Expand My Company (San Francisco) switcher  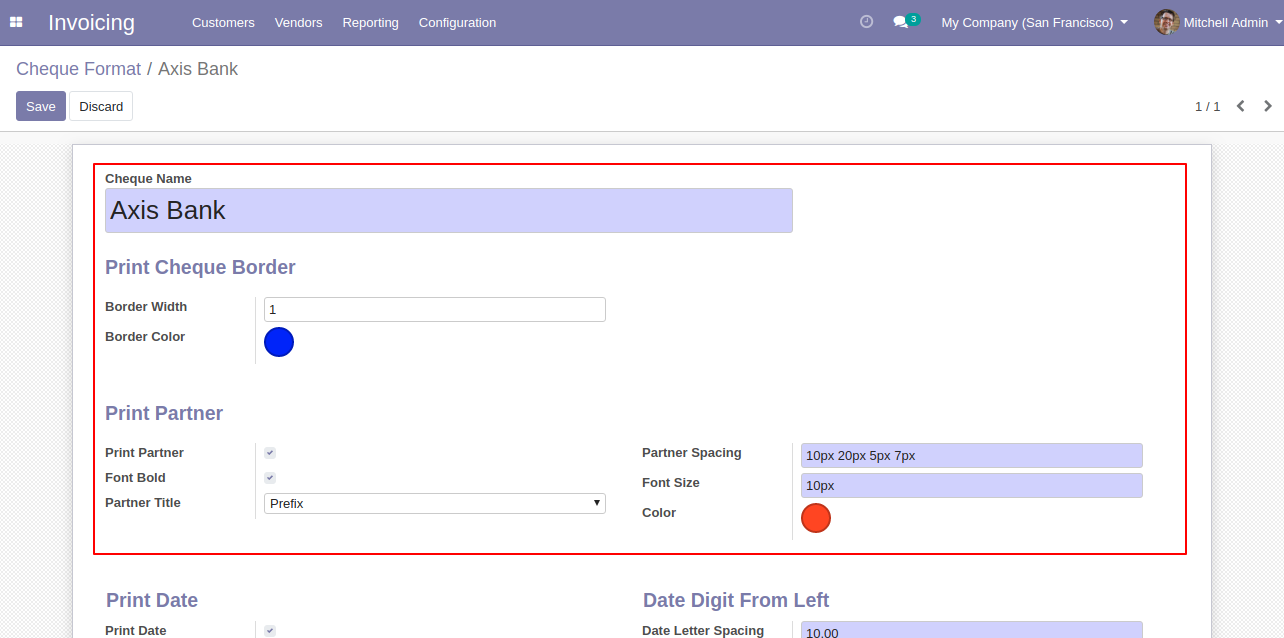click(1034, 22)
